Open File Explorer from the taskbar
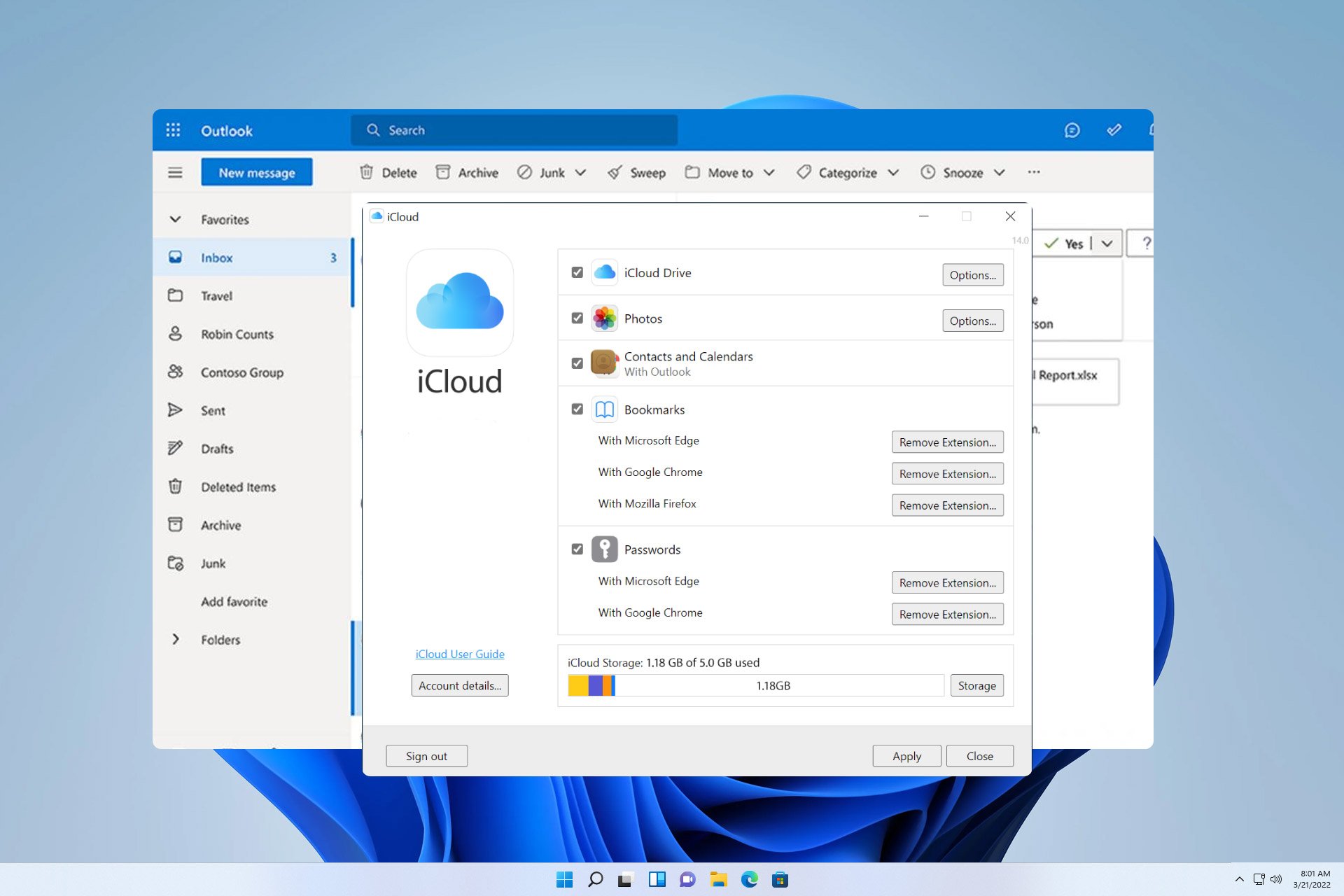1344x896 pixels. point(718,879)
